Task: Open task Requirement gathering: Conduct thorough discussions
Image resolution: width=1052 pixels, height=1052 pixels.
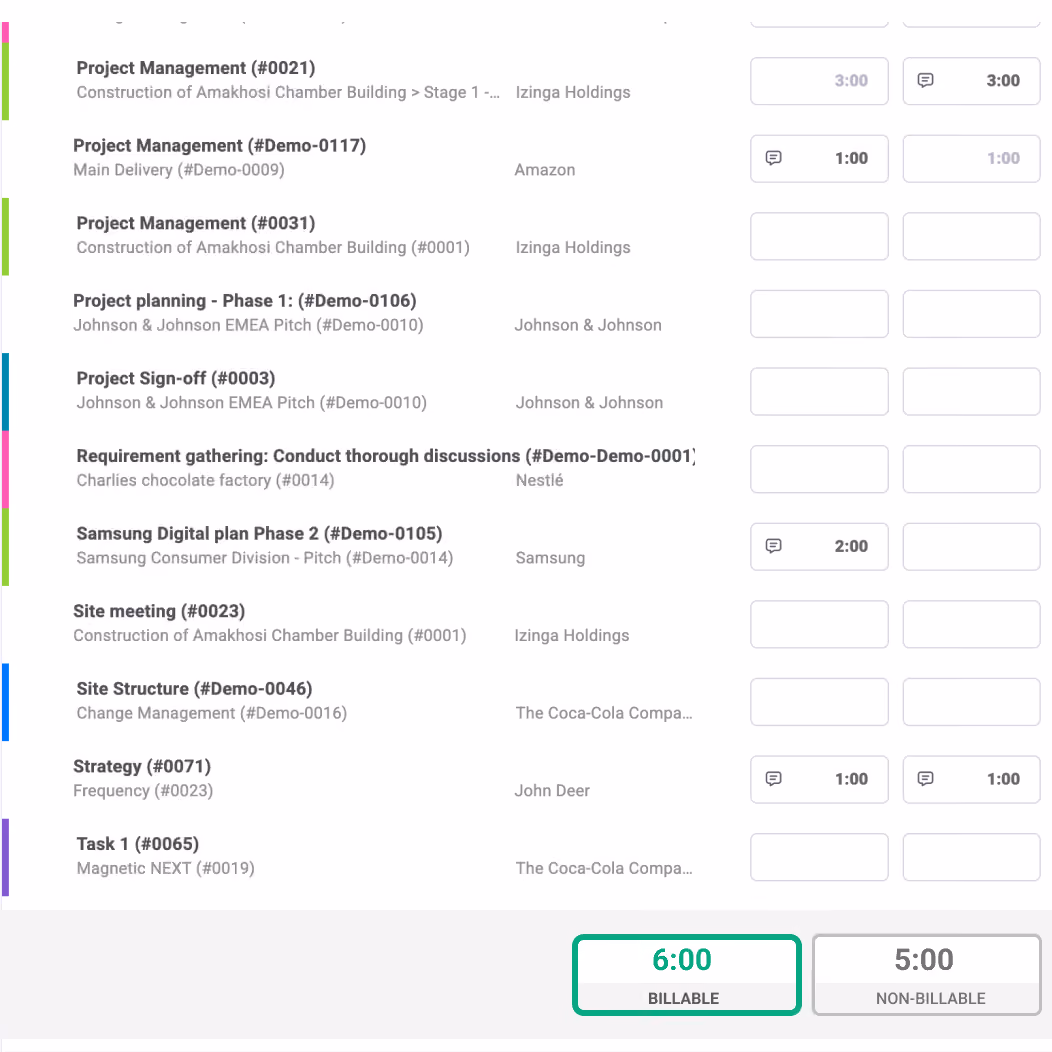Action: coord(386,456)
